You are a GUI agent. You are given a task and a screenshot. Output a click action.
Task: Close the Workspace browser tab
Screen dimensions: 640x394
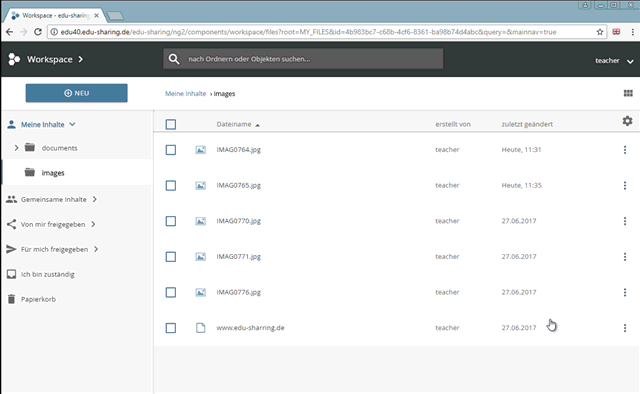(x=96, y=16)
